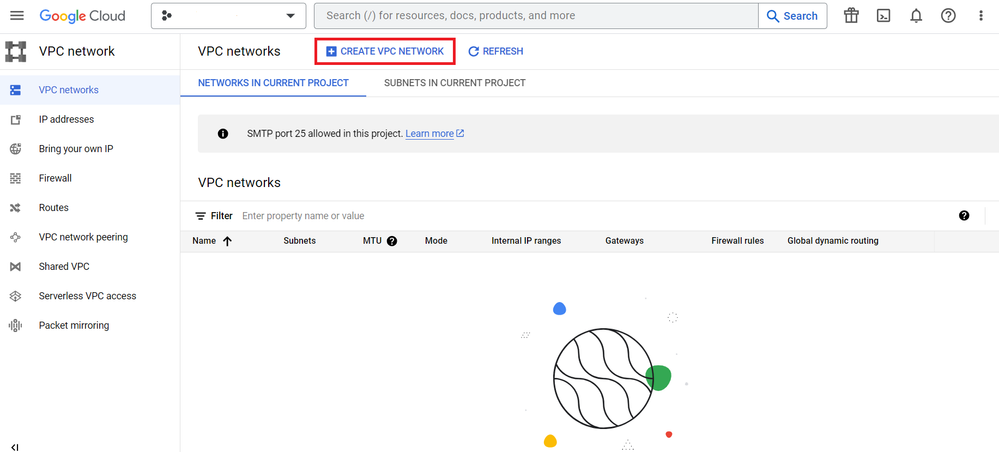The width and height of the screenshot is (999, 452).
Task: Collapse the left navigation panel
Action: pyautogui.click(x=15, y=446)
